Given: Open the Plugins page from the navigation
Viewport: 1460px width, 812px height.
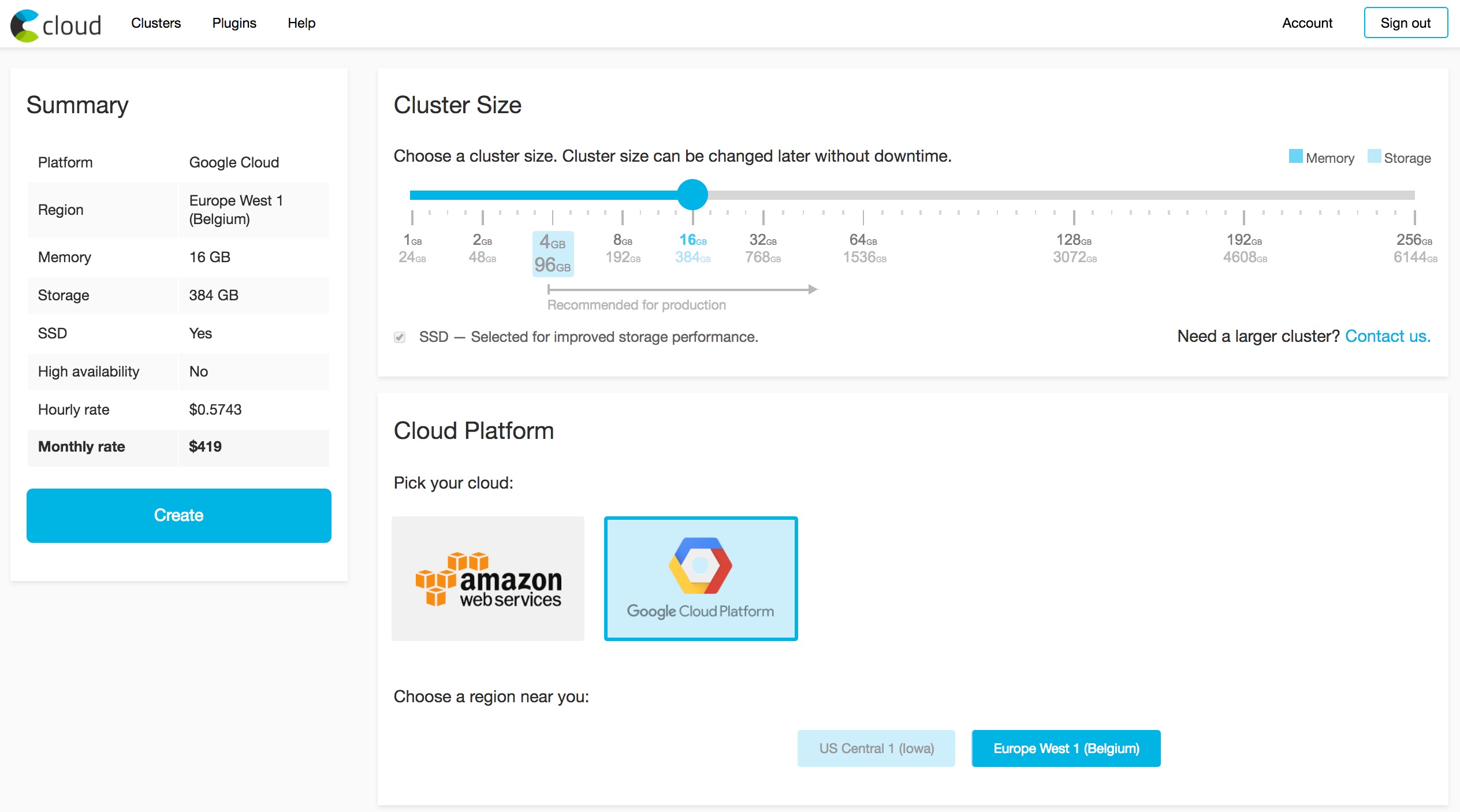Looking at the screenshot, I should point(234,23).
